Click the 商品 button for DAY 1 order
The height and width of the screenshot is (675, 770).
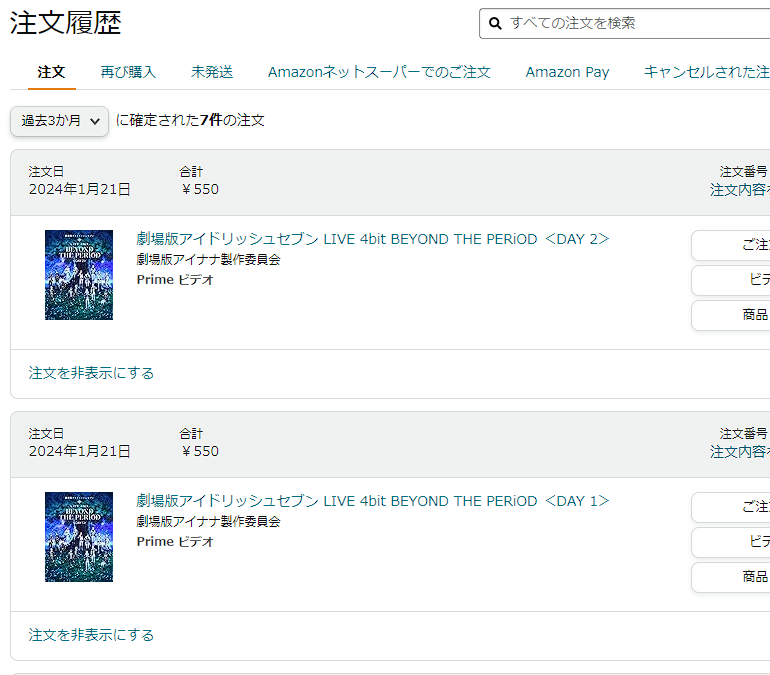(x=731, y=577)
